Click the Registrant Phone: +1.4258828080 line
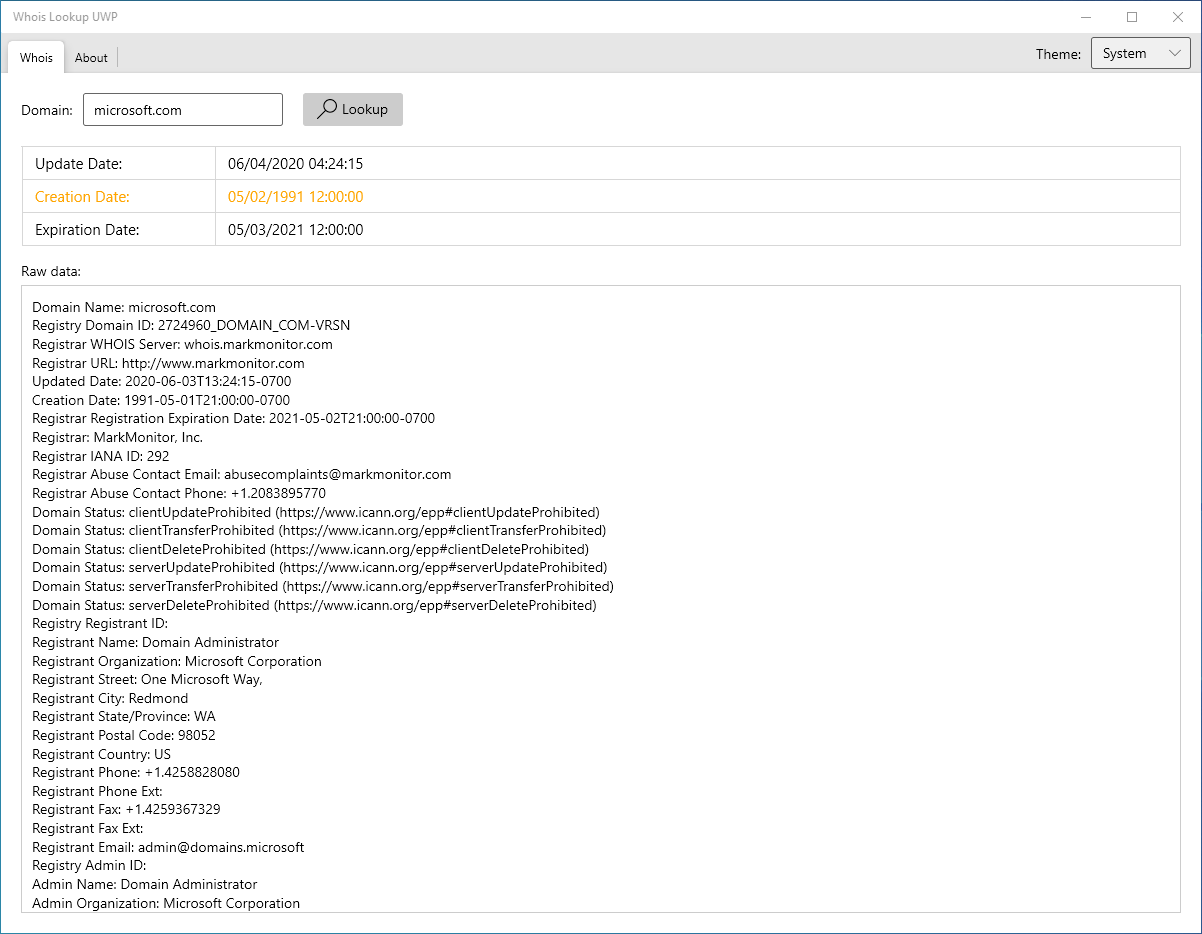The width and height of the screenshot is (1202, 934). (x=136, y=772)
